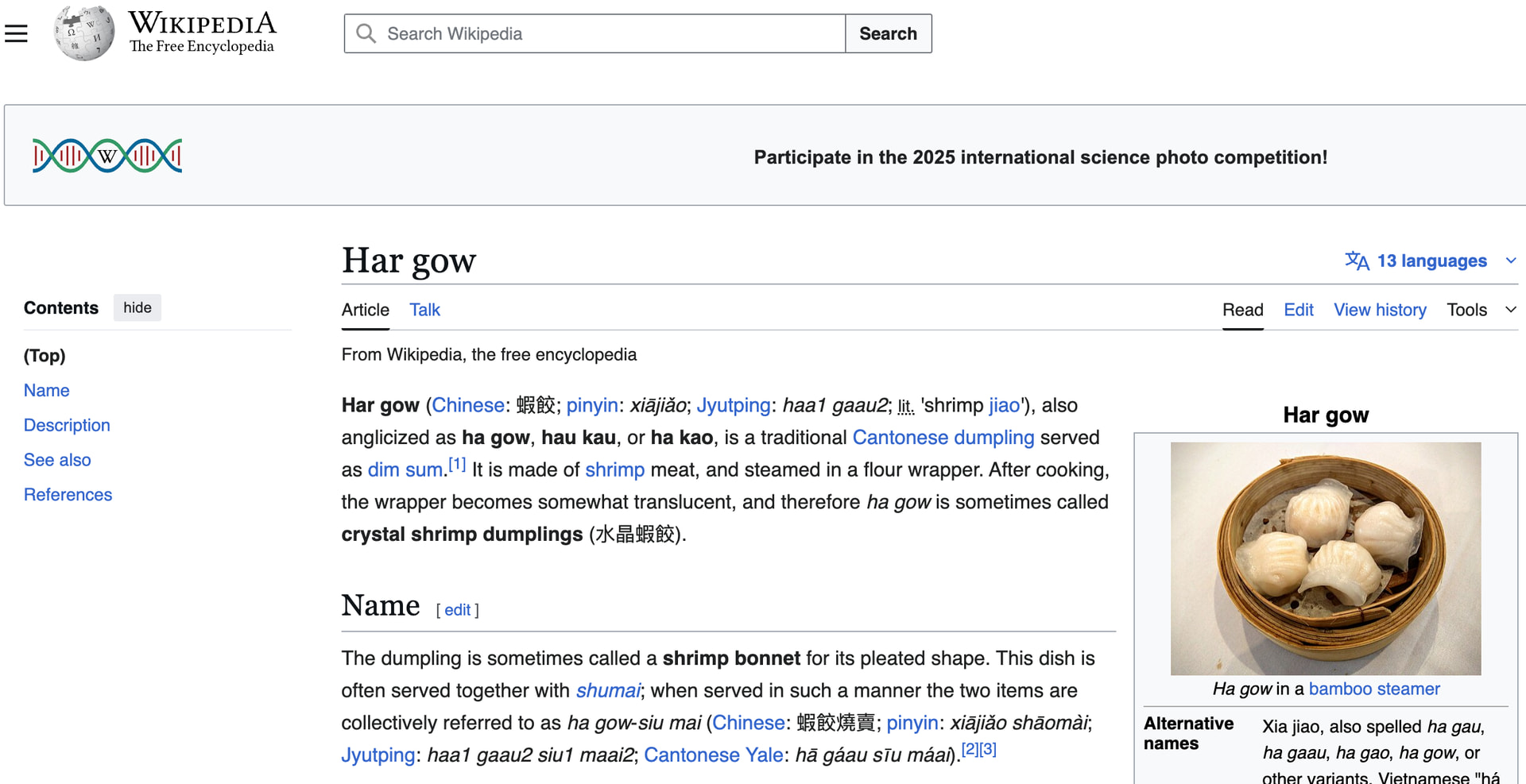Image resolution: width=1526 pixels, height=784 pixels.
Task: Switch to the Talk tab
Action: [424, 310]
